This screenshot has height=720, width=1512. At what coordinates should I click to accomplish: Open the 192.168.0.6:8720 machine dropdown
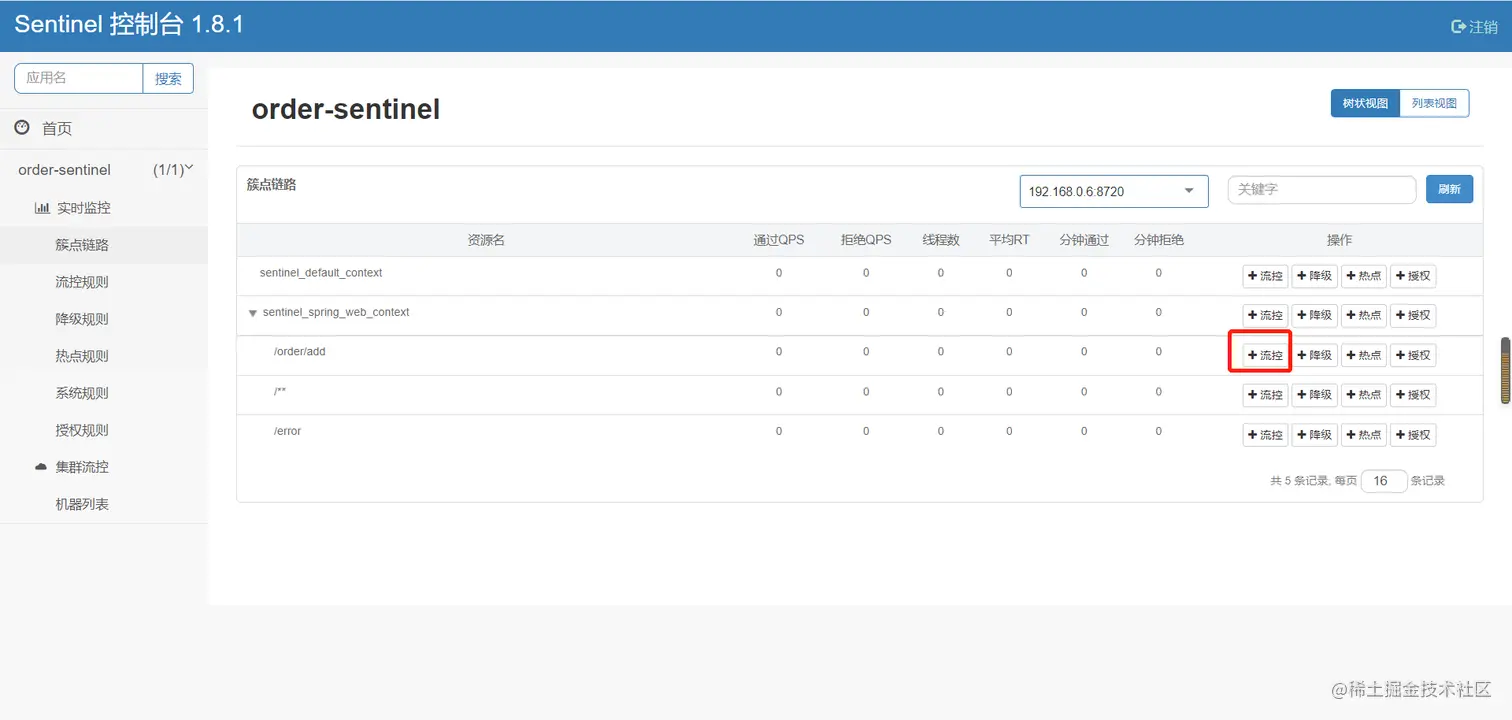point(1114,191)
